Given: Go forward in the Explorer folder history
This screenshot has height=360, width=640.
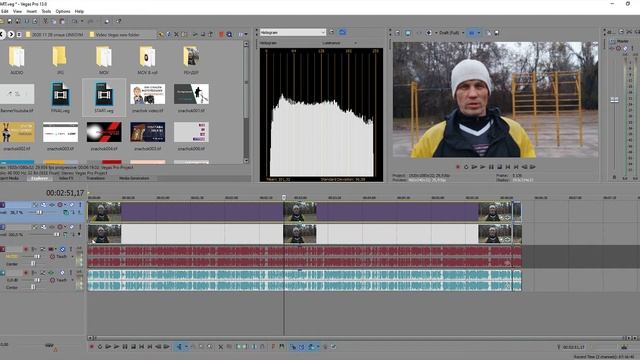Looking at the screenshot, I should point(11,34).
